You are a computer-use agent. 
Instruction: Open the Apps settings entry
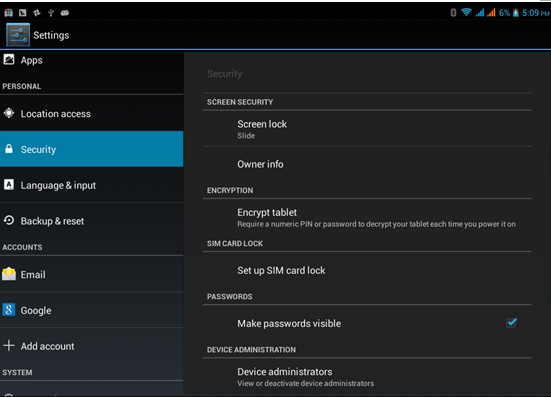pos(92,60)
